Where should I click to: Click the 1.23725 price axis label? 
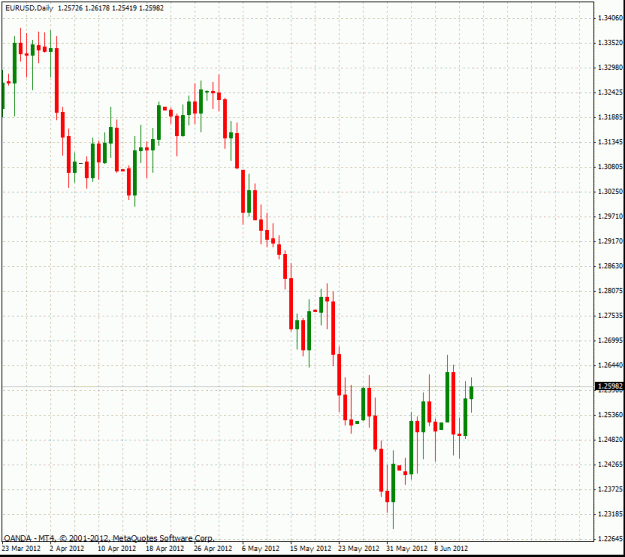[610, 489]
